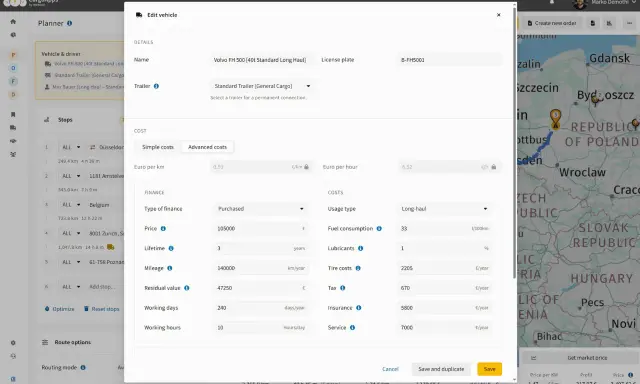
Task: Click the info icon next to Lubricants
Action: [360, 248]
